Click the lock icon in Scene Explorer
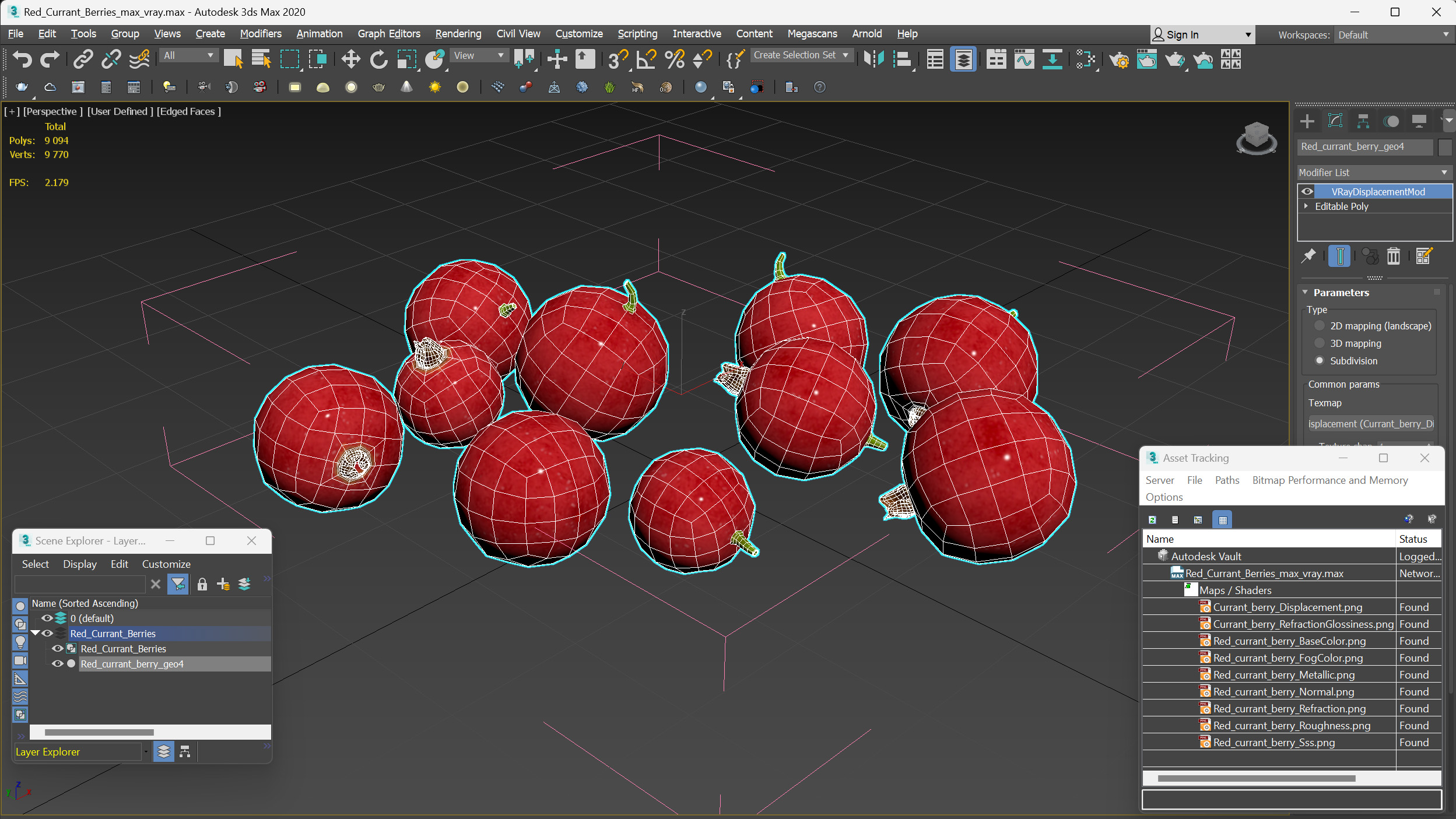The image size is (1456, 819). (202, 584)
